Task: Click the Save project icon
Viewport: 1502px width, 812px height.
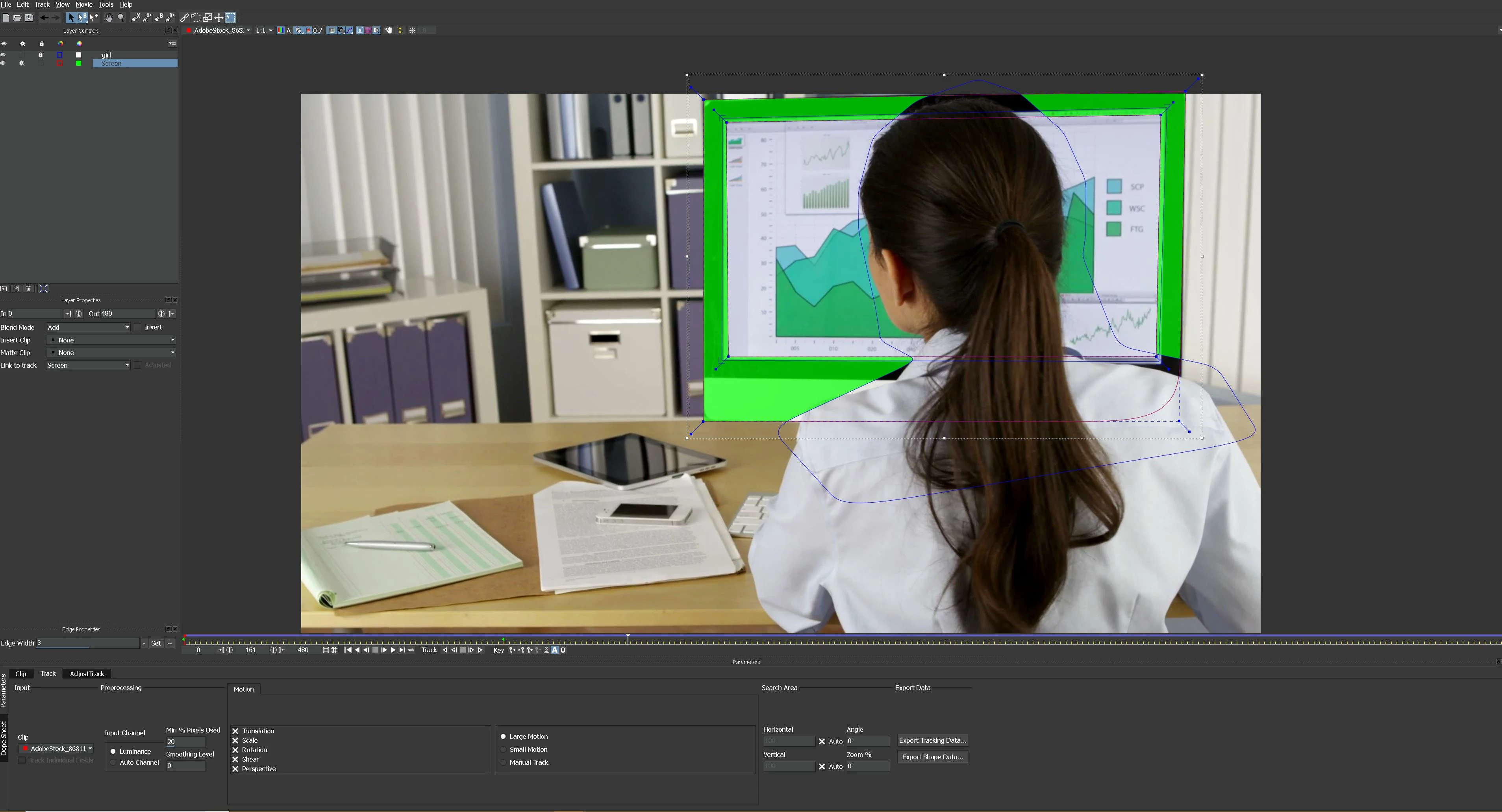Action: point(29,17)
